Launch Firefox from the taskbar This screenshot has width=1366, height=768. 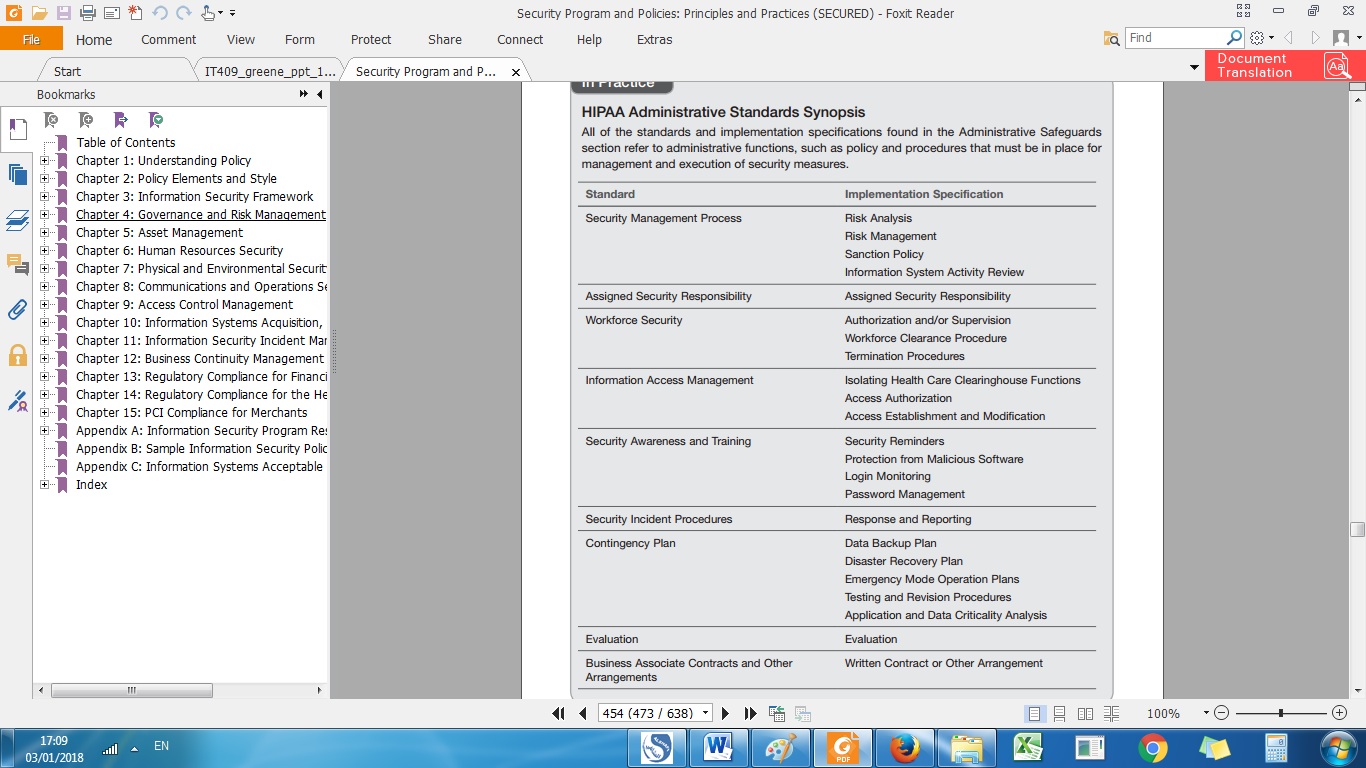click(x=904, y=748)
